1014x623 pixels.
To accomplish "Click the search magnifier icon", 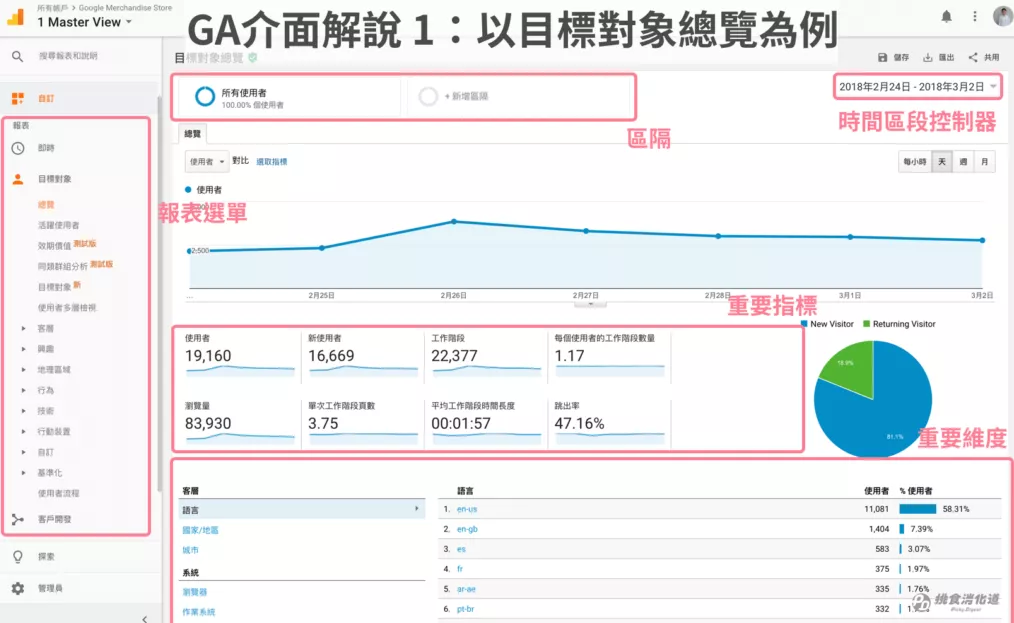I will pyautogui.click(x=17, y=56).
